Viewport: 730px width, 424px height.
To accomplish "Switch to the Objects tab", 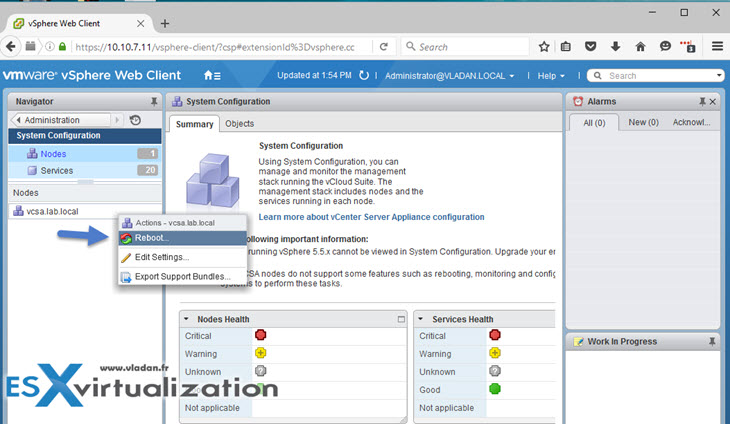I will (239, 124).
